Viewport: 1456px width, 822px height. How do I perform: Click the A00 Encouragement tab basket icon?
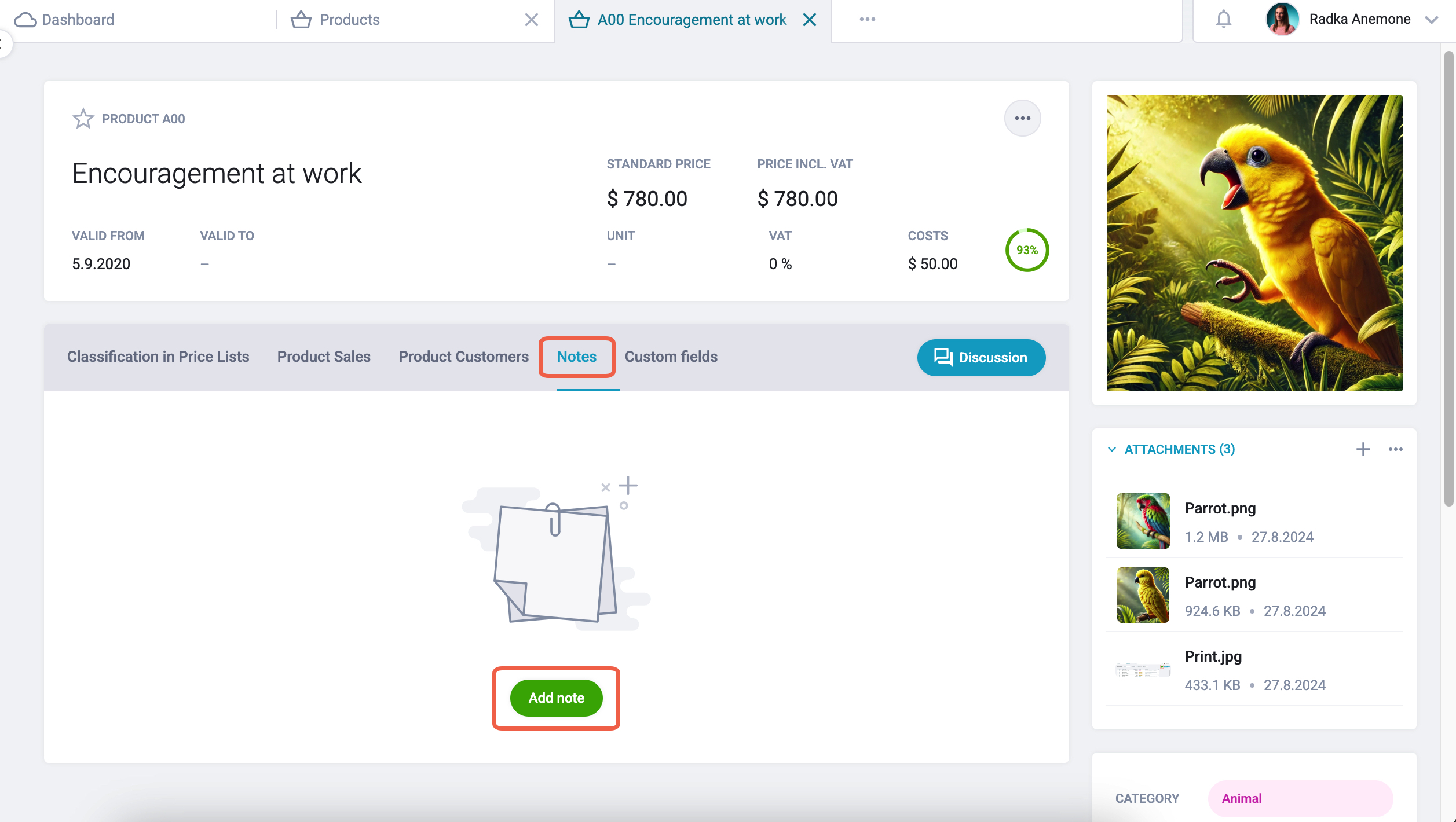pos(579,20)
